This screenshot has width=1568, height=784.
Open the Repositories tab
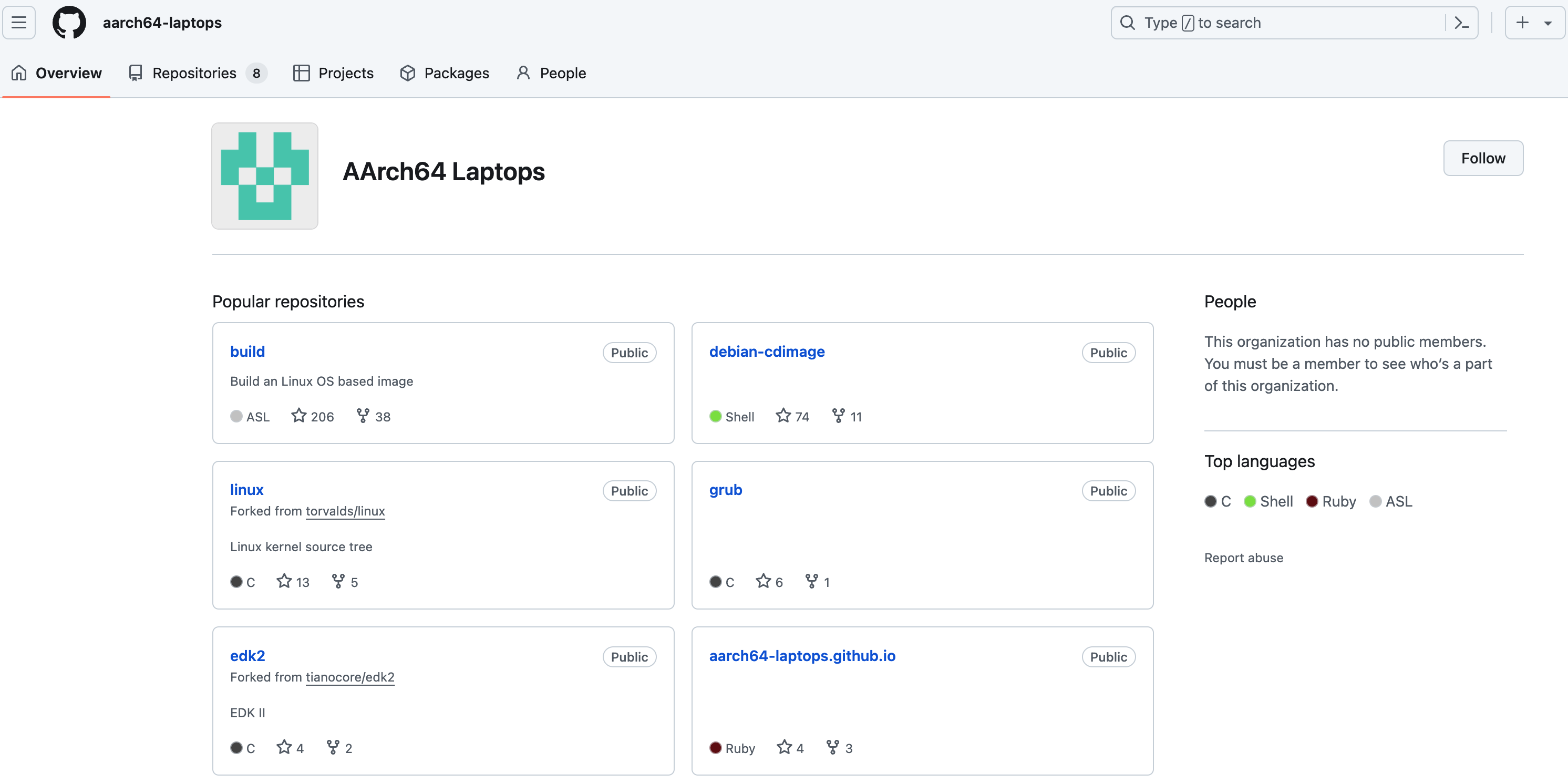click(197, 73)
